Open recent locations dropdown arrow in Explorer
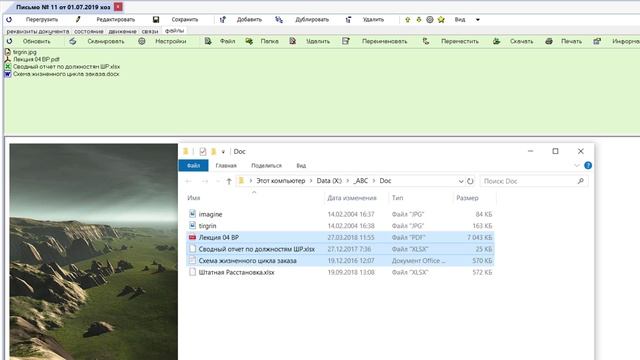This screenshot has height=360, width=640. (x=218, y=181)
